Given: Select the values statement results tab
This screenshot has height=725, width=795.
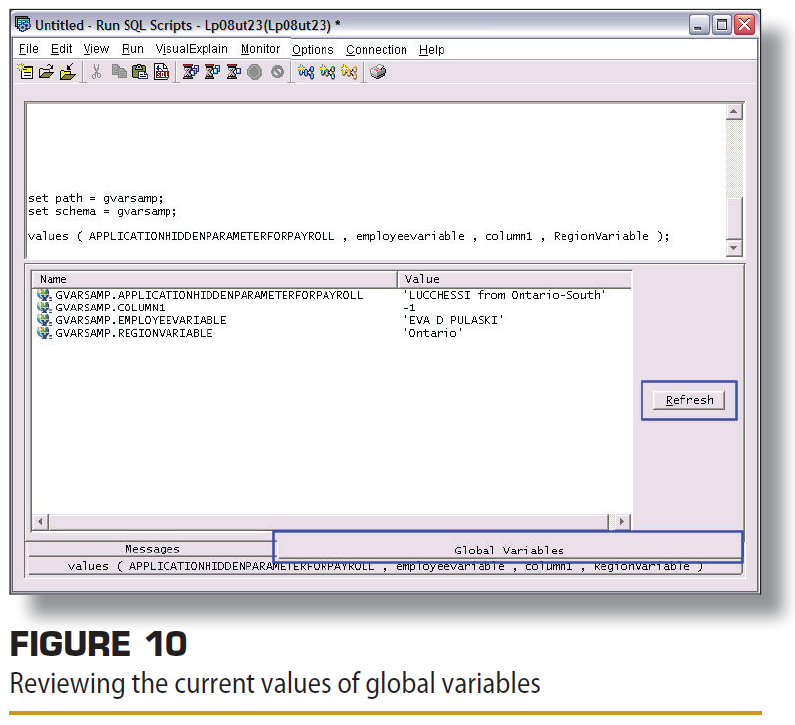Looking at the screenshot, I should [x=385, y=566].
